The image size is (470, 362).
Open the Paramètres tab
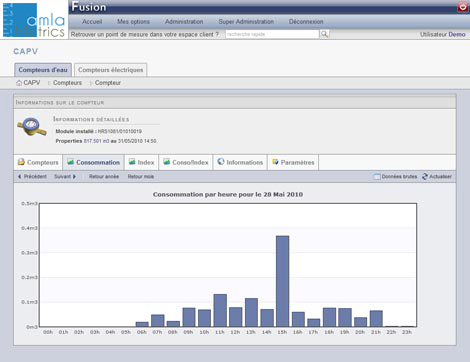[x=293, y=162]
